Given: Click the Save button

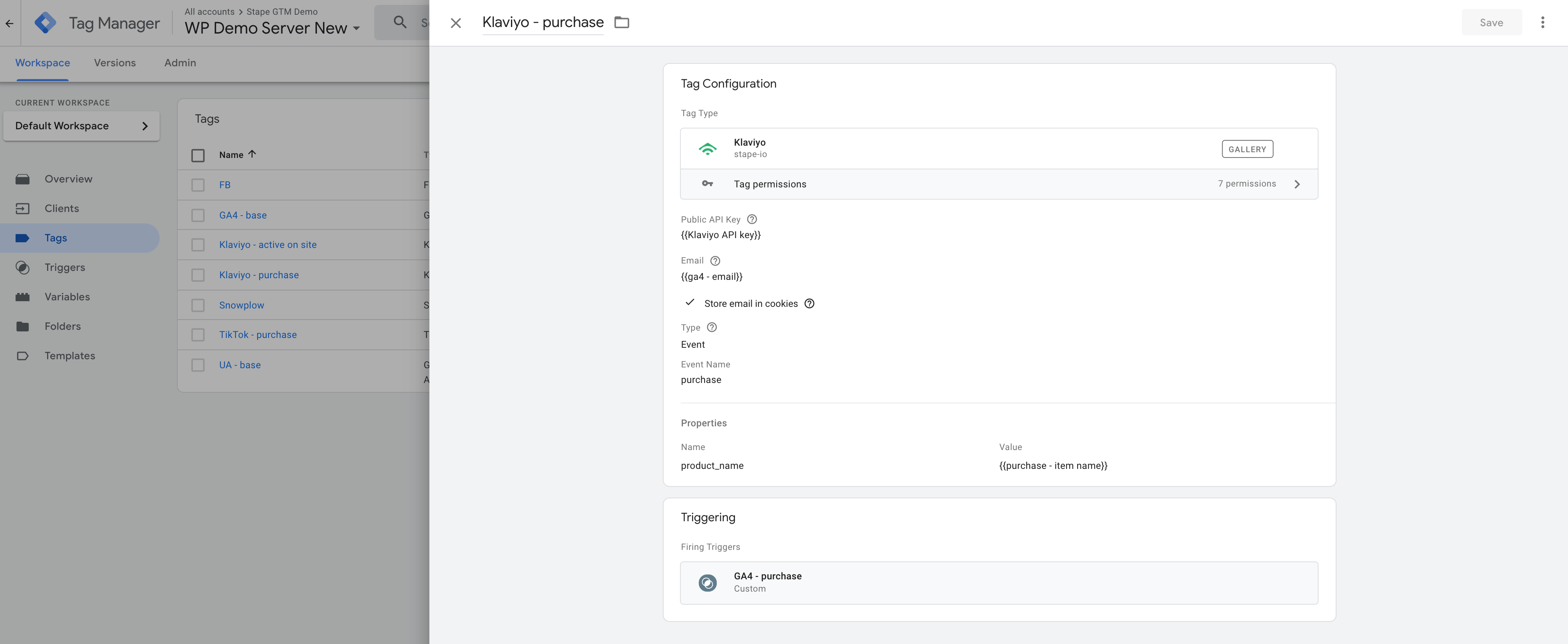Looking at the screenshot, I should pos(1491,23).
